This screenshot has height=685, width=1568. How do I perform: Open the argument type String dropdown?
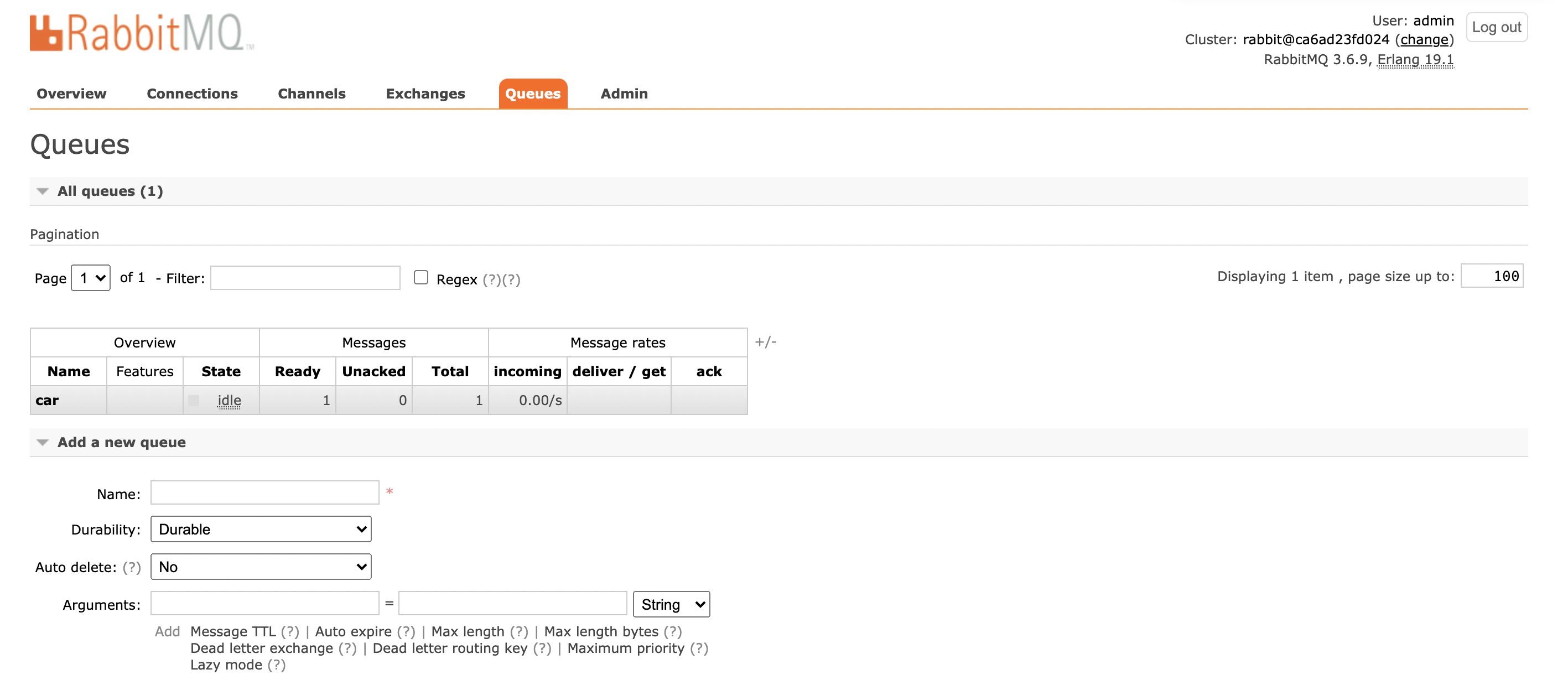click(671, 604)
